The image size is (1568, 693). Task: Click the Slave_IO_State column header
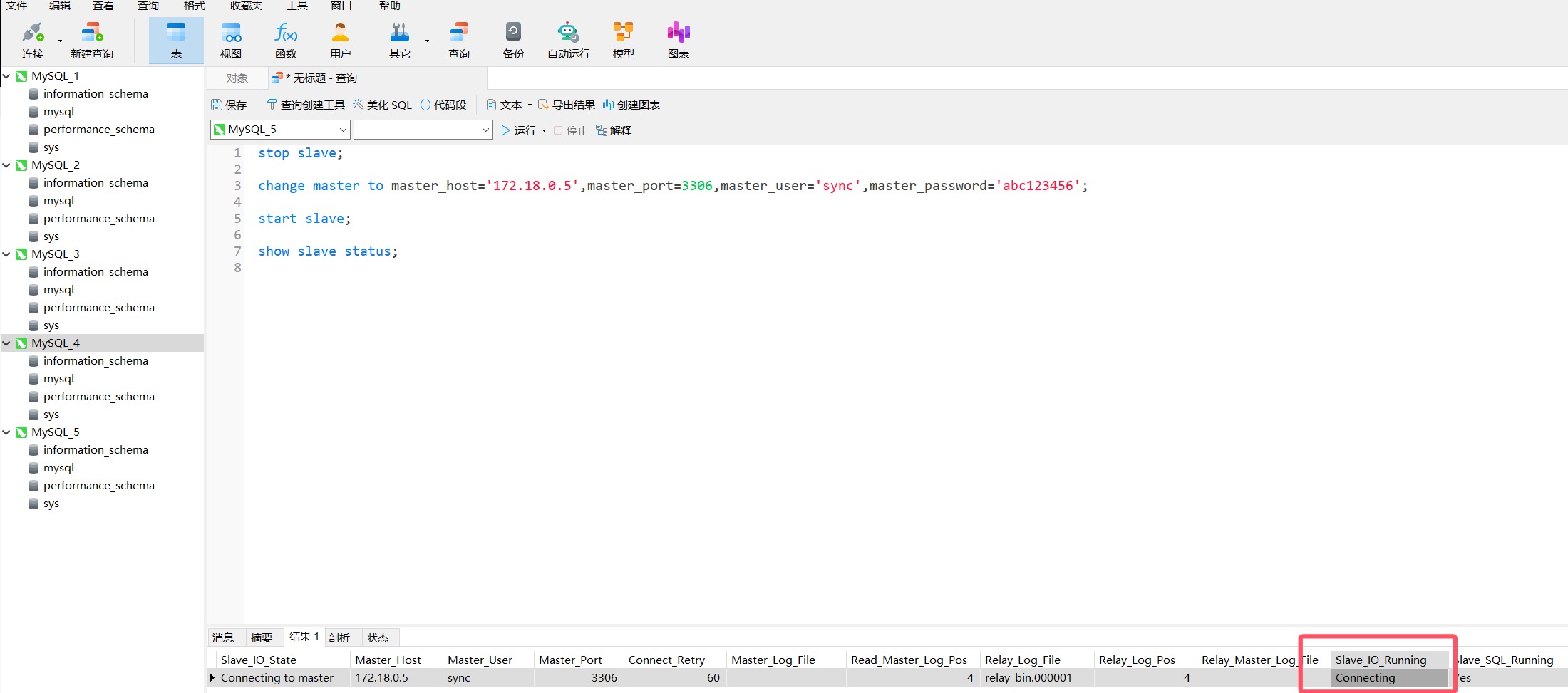(282, 660)
